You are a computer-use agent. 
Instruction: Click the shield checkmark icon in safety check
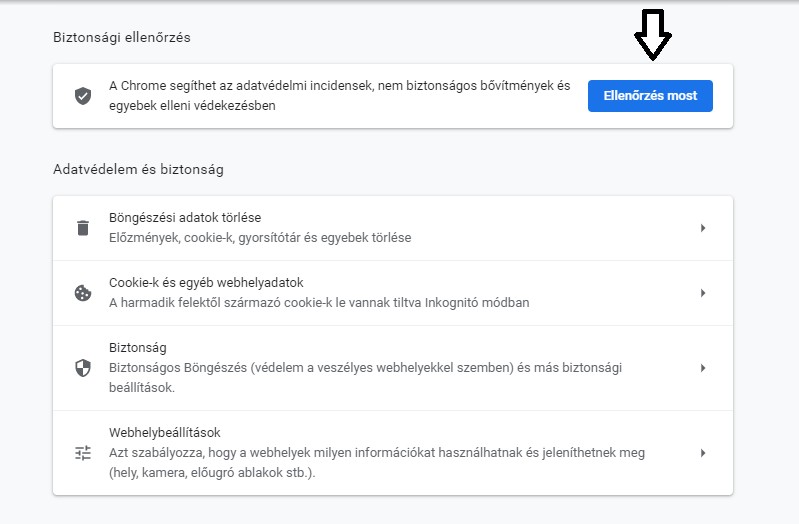83,96
